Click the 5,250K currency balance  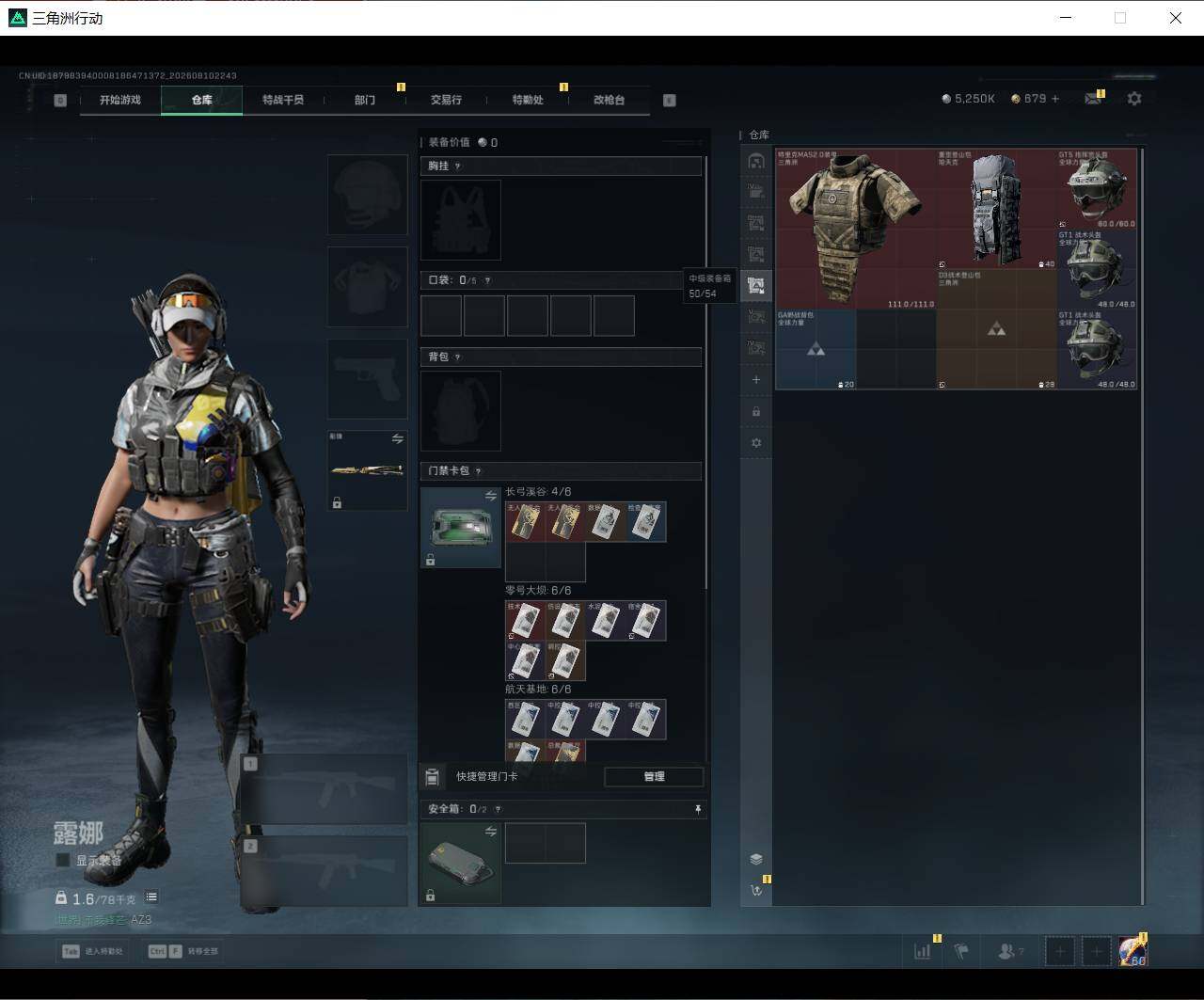tap(968, 99)
